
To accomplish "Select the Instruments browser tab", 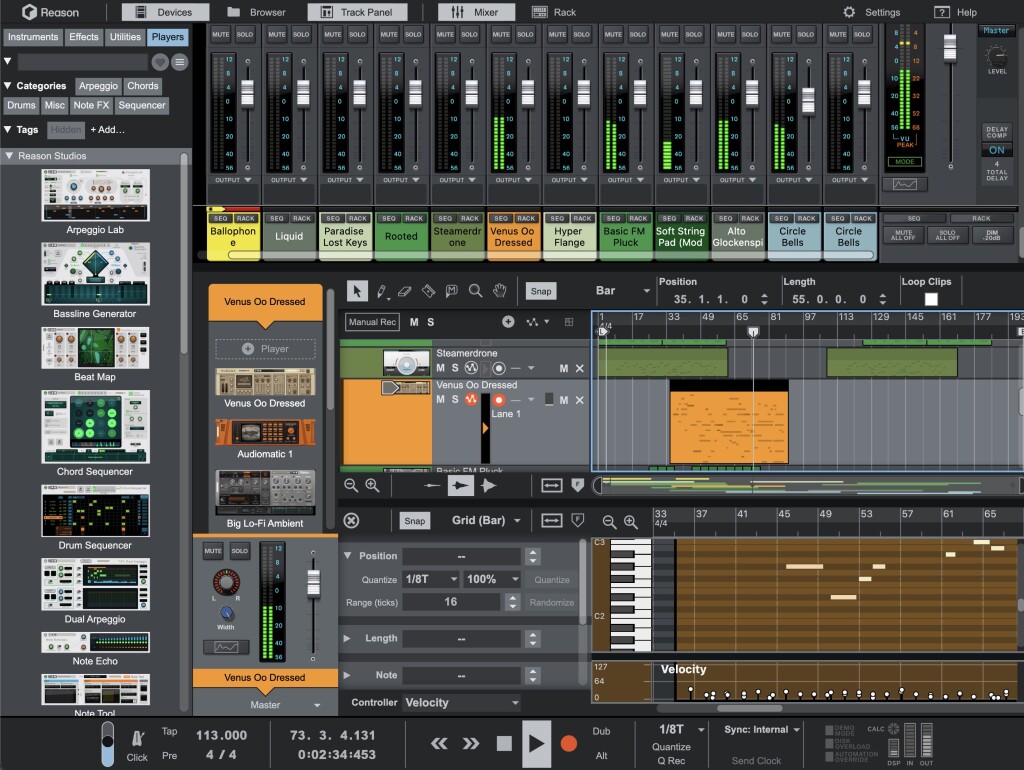I will [x=33, y=37].
